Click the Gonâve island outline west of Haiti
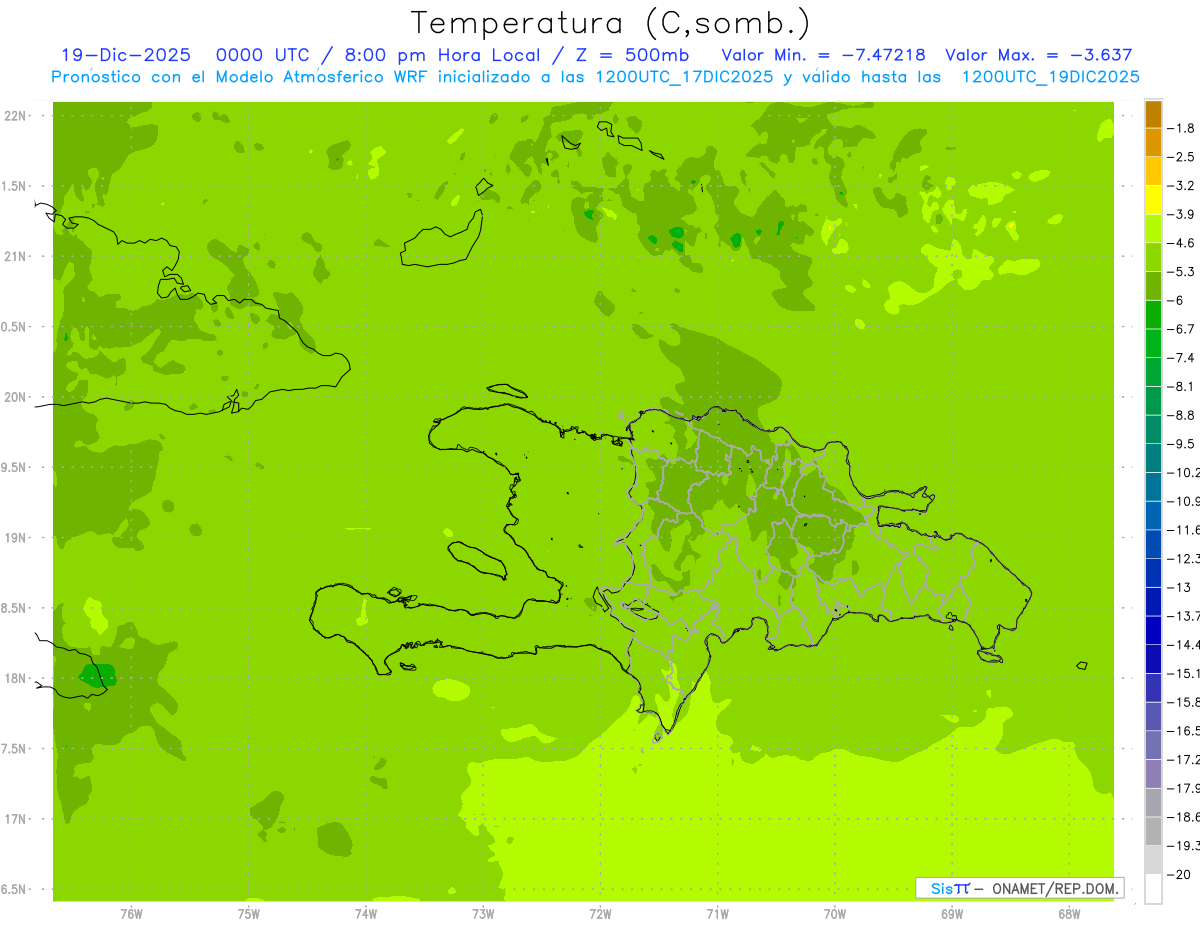 (476, 559)
